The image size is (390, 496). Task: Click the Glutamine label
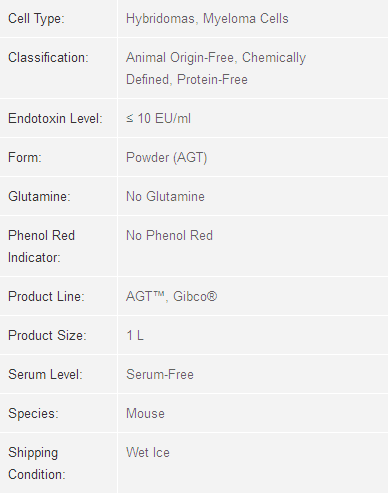point(39,196)
